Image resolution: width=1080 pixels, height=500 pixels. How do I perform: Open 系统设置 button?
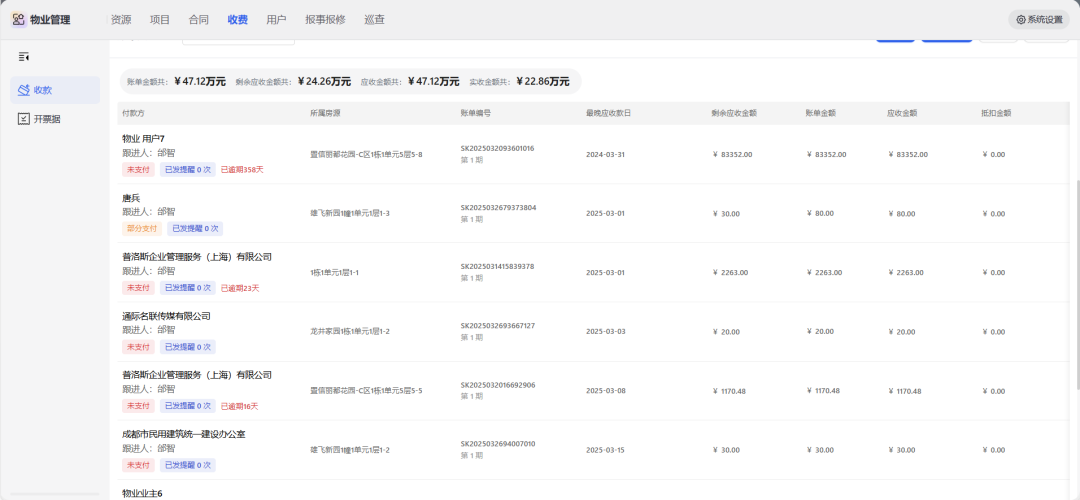coord(1039,20)
